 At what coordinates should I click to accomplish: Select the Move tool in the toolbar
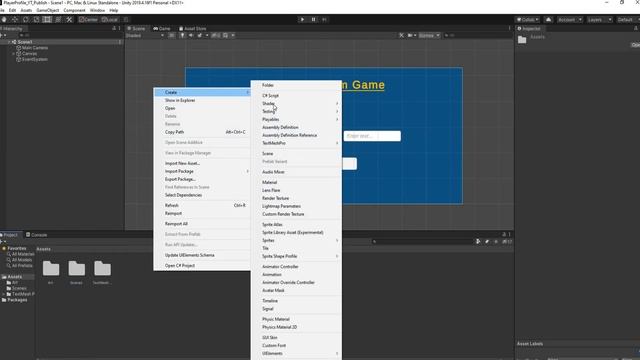click(15, 19)
